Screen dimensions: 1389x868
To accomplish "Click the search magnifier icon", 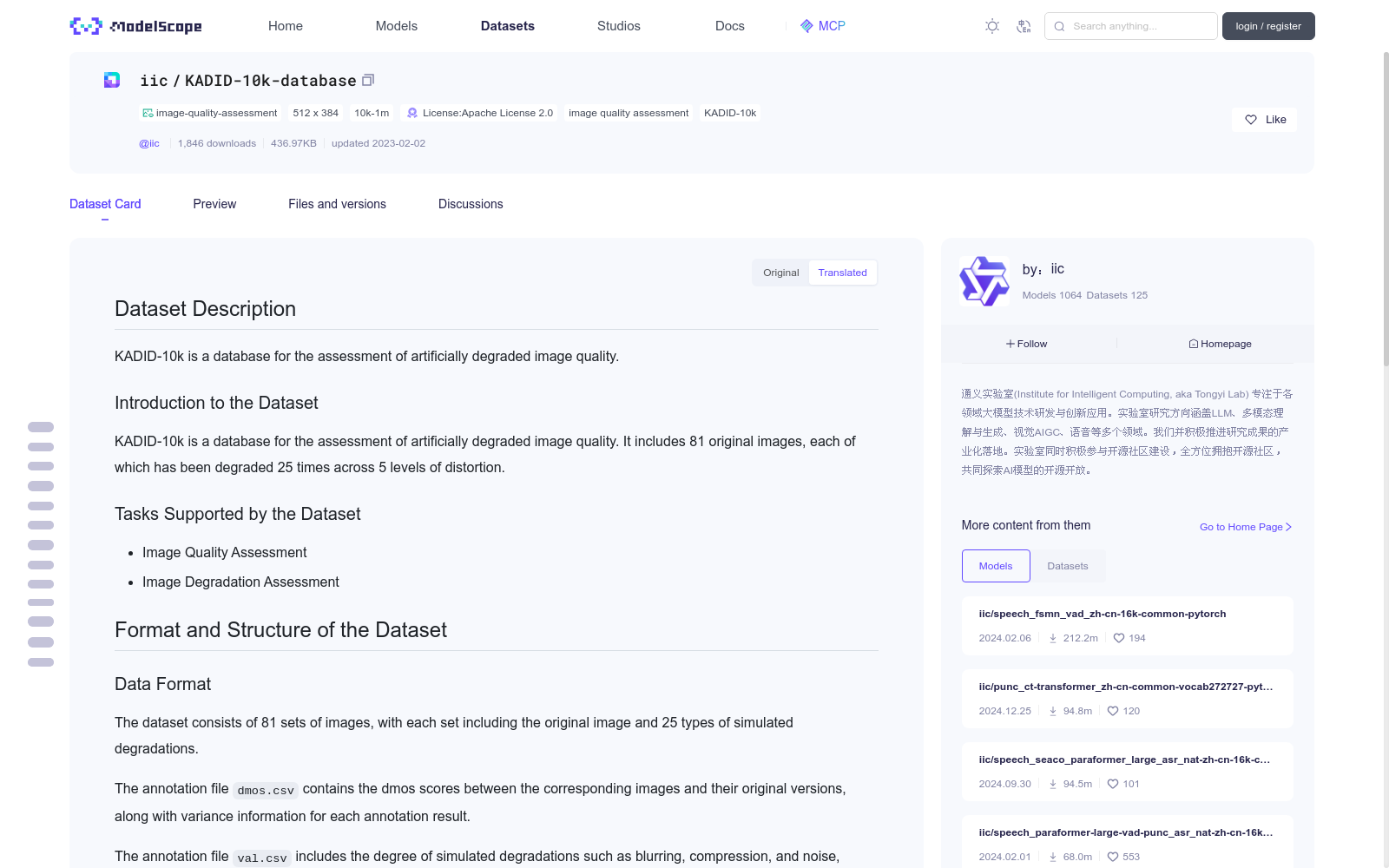I will pyautogui.click(x=1059, y=26).
